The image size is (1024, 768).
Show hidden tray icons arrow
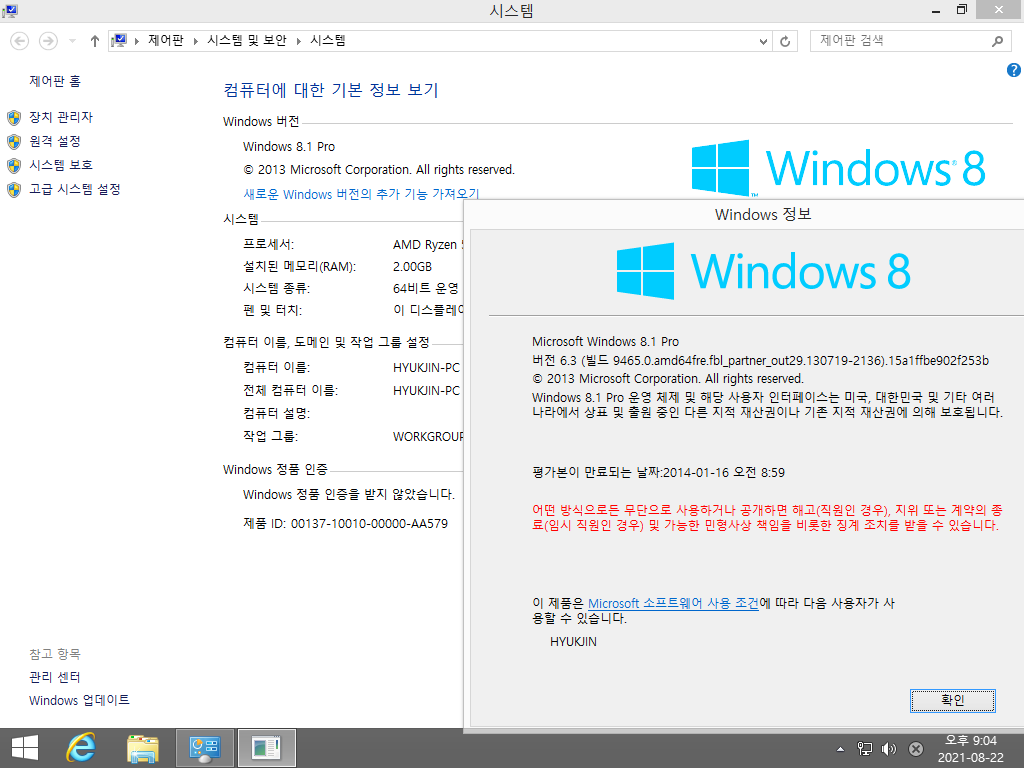[x=840, y=749]
